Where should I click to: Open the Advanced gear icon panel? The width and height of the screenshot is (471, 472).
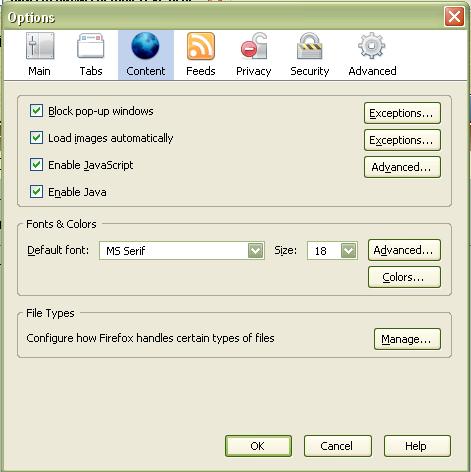(x=372, y=46)
